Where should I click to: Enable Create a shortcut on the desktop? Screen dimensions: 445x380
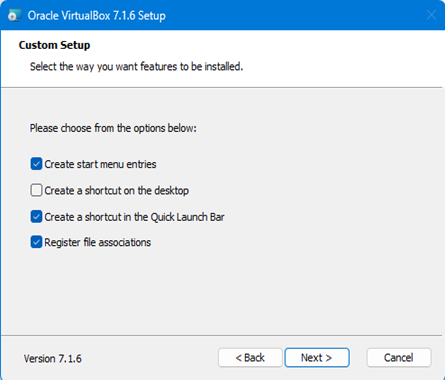(36, 190)
